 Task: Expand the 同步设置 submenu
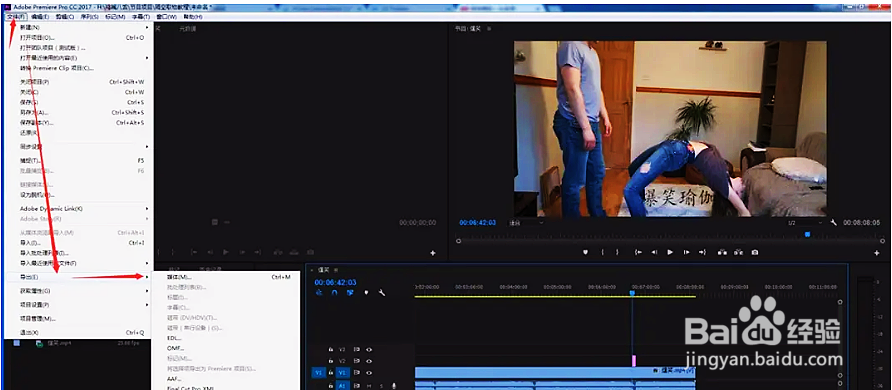coord(78,147)
